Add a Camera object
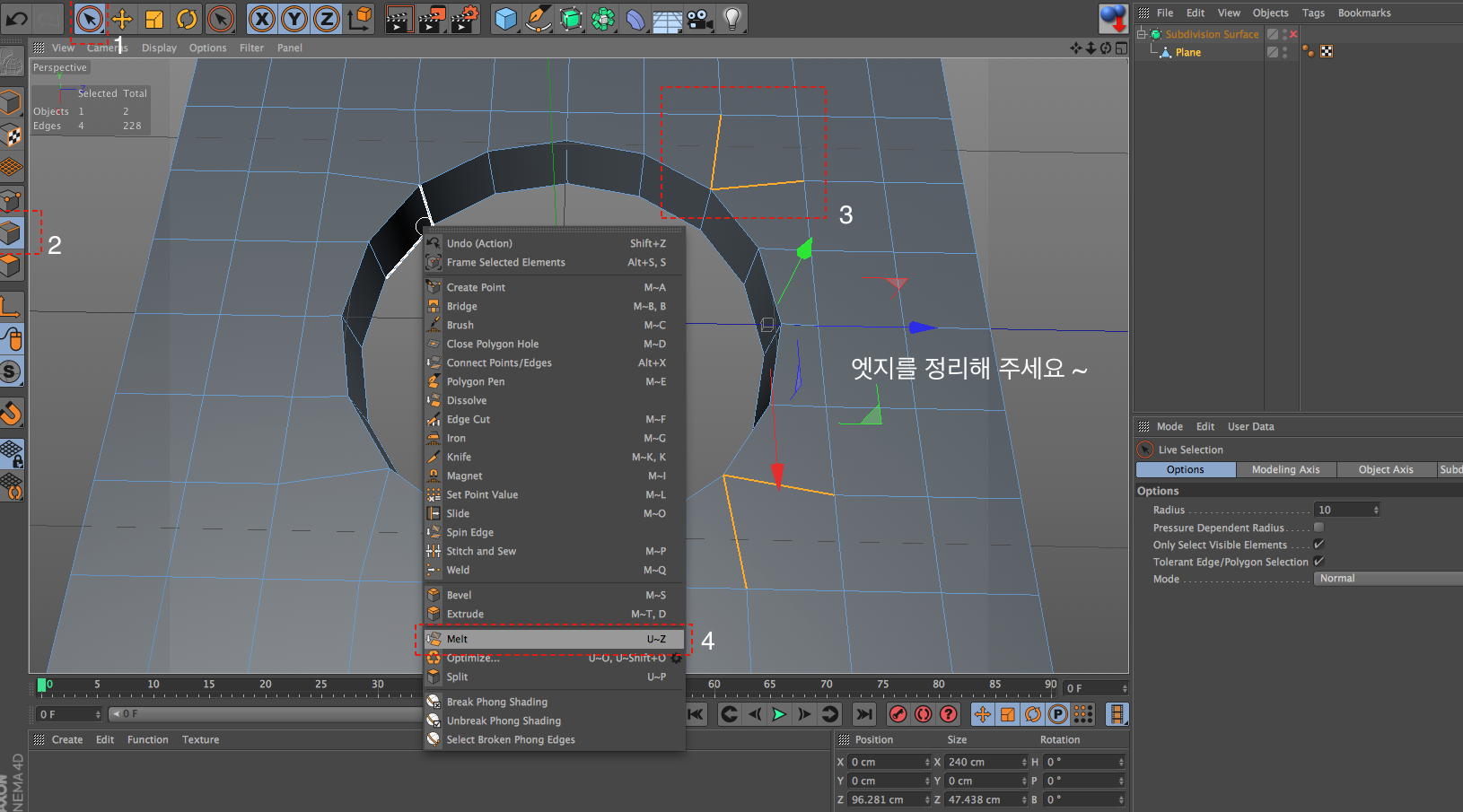This screenshot has height=812, width=1463. click(700, 18)
